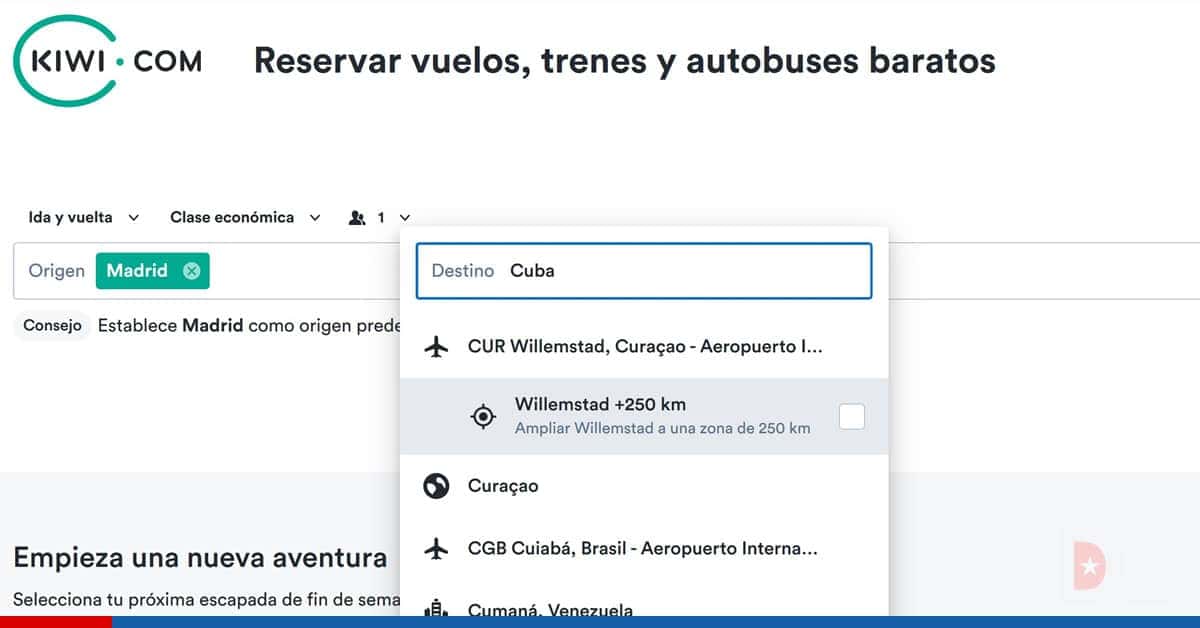
Task: Click the green Madrid origin tag
Action: [x=153, y=271]
